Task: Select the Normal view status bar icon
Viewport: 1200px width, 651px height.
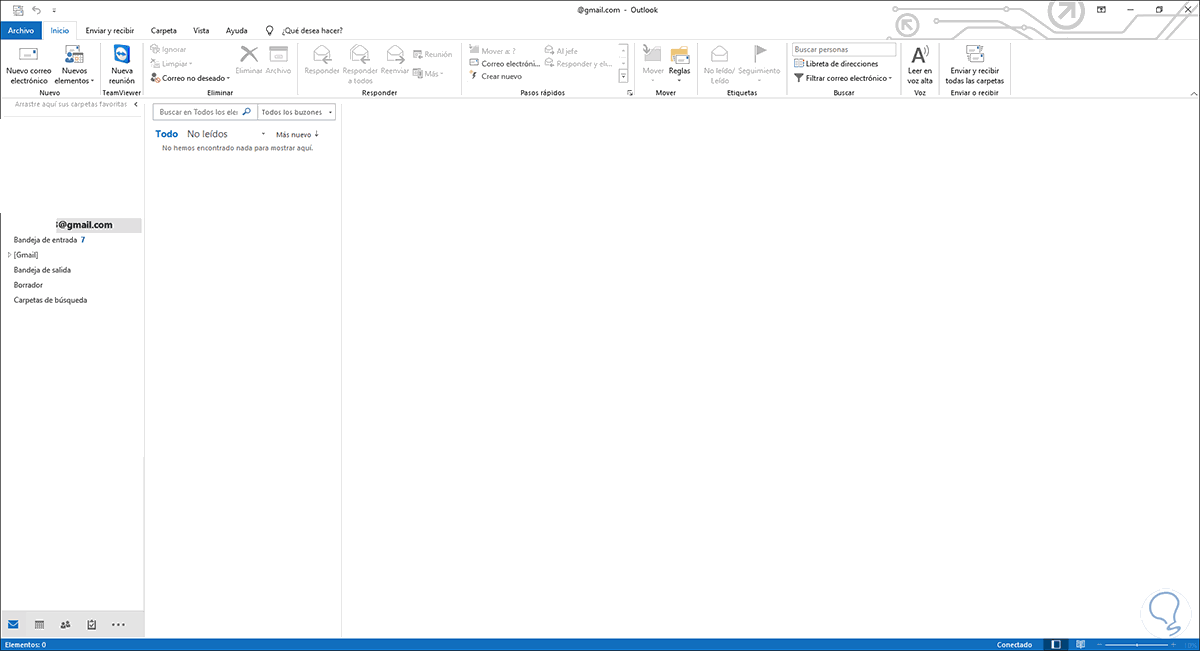Action: (x=1056, y=645)
